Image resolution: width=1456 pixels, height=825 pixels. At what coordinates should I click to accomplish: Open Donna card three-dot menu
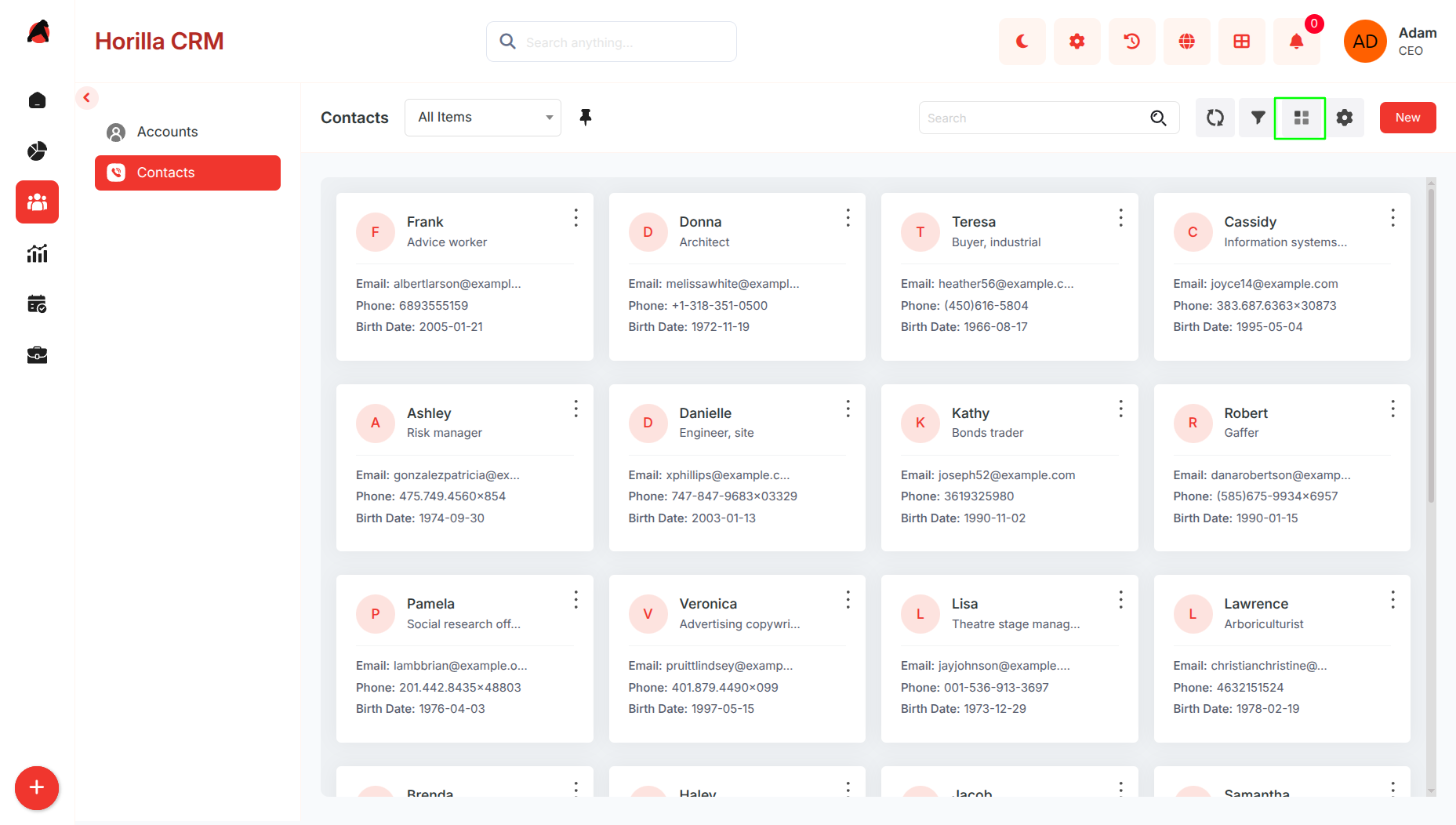(x=848, y=217)
